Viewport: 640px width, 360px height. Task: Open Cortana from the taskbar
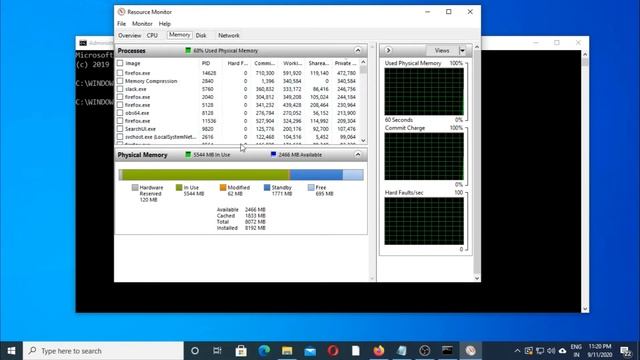[195, 351]
